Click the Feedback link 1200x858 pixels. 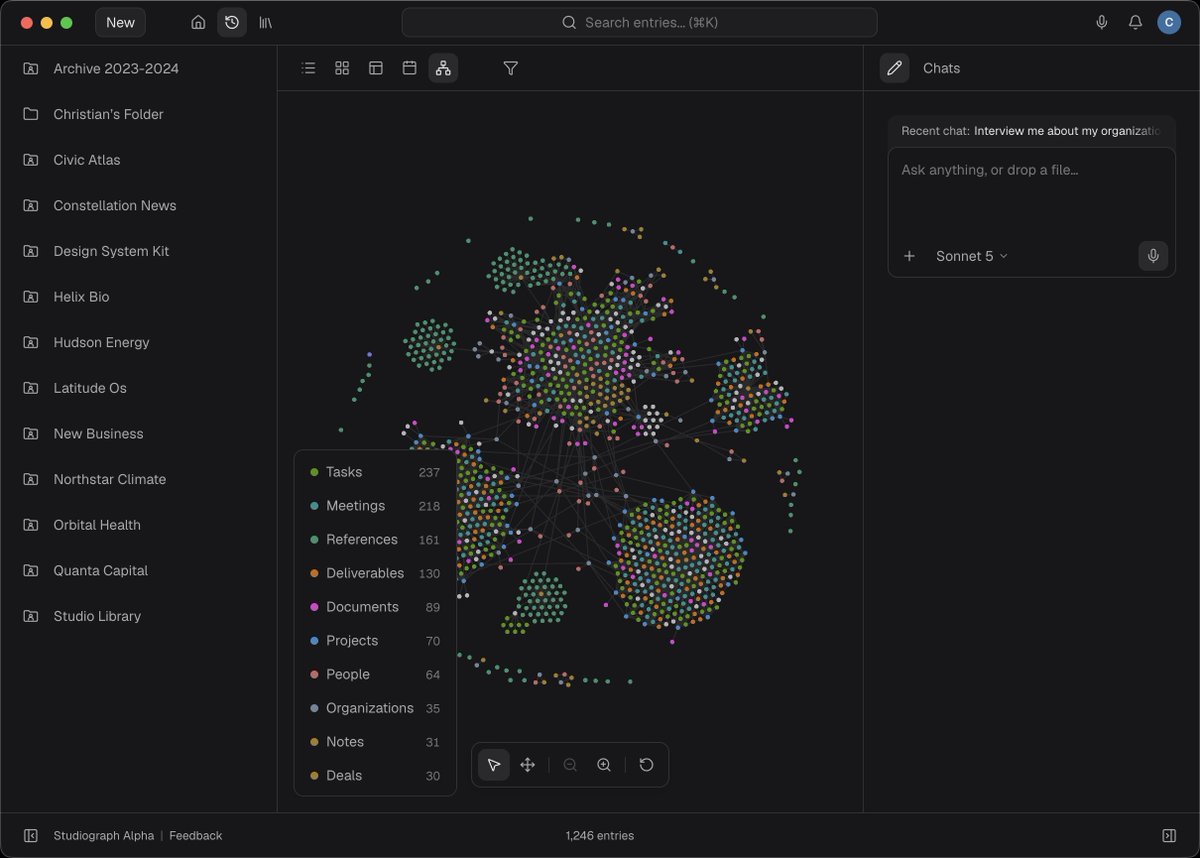tap(196, 835)
